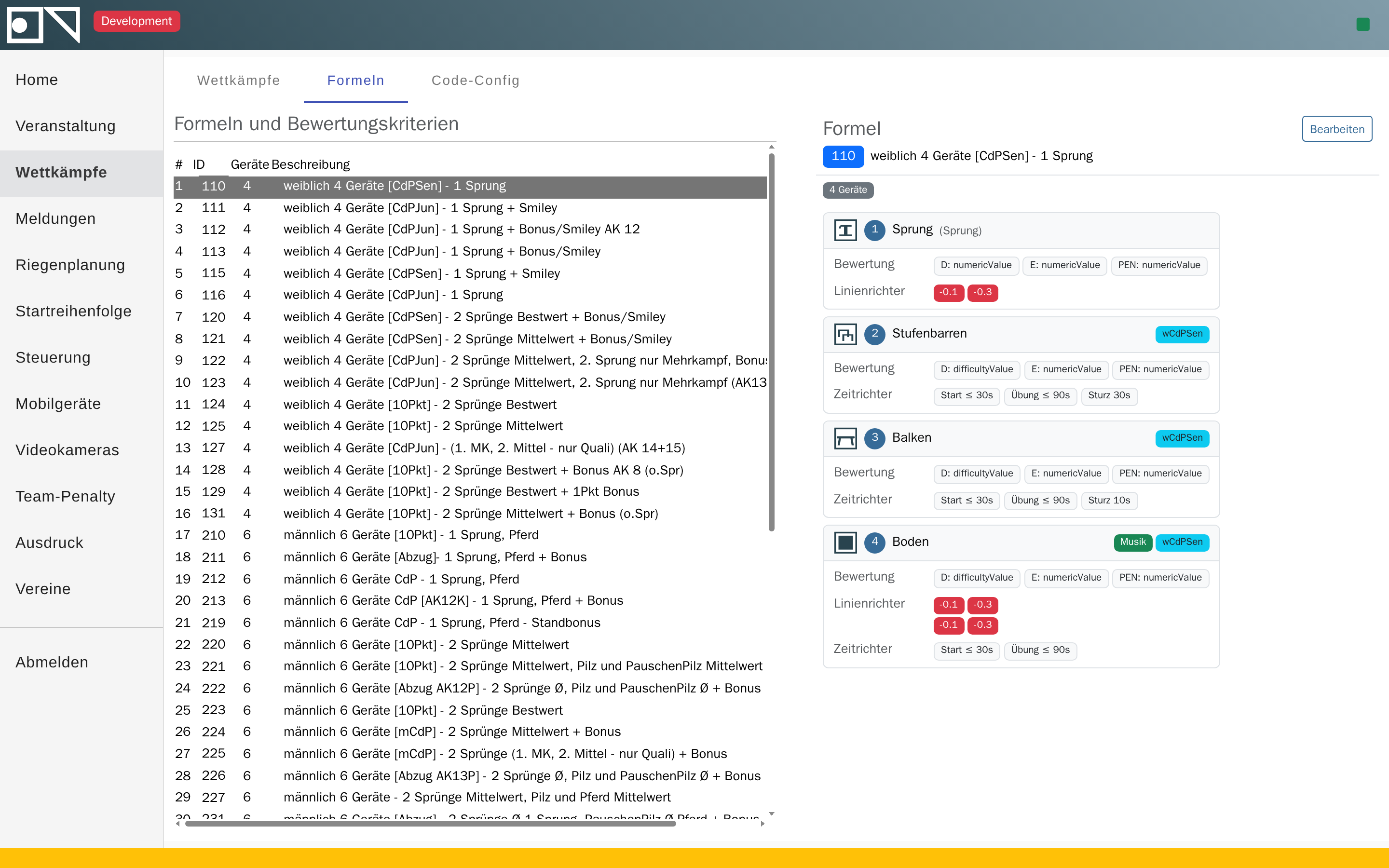Open Ausdruck in sidebar
This screenshot has height=868, width=1389.
[82, 543]
